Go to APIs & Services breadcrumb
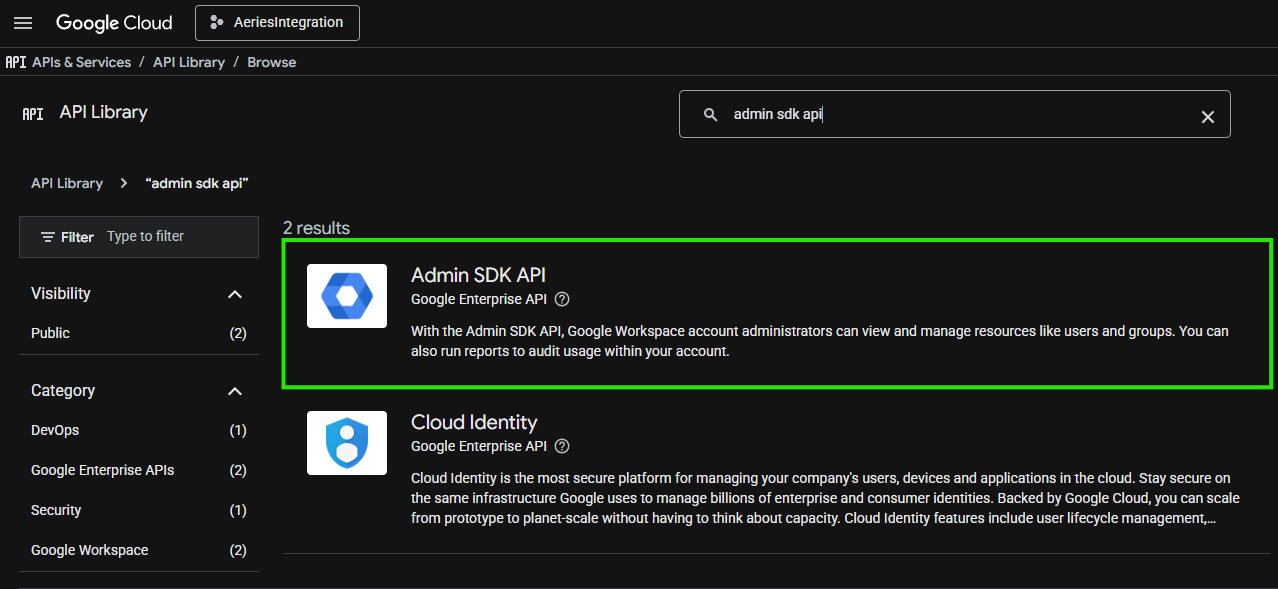Screen dimensions: 1278x589 tap(81, 62)
